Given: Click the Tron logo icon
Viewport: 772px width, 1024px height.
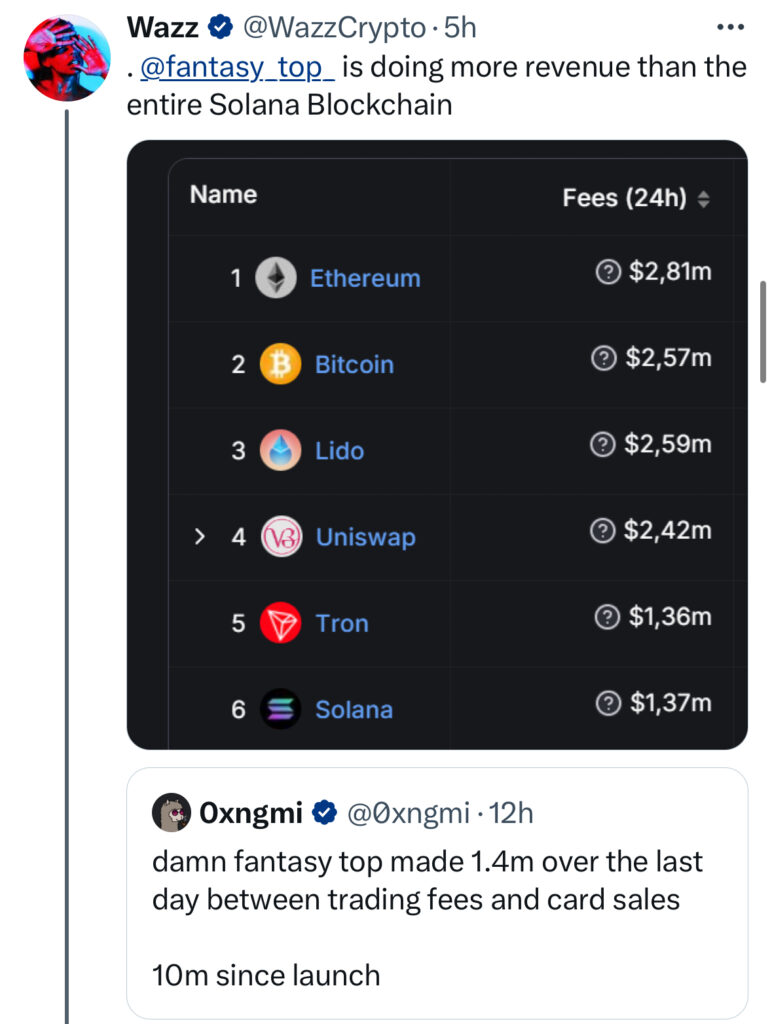Looking at the screenshot, I should (x=280, y=623).
